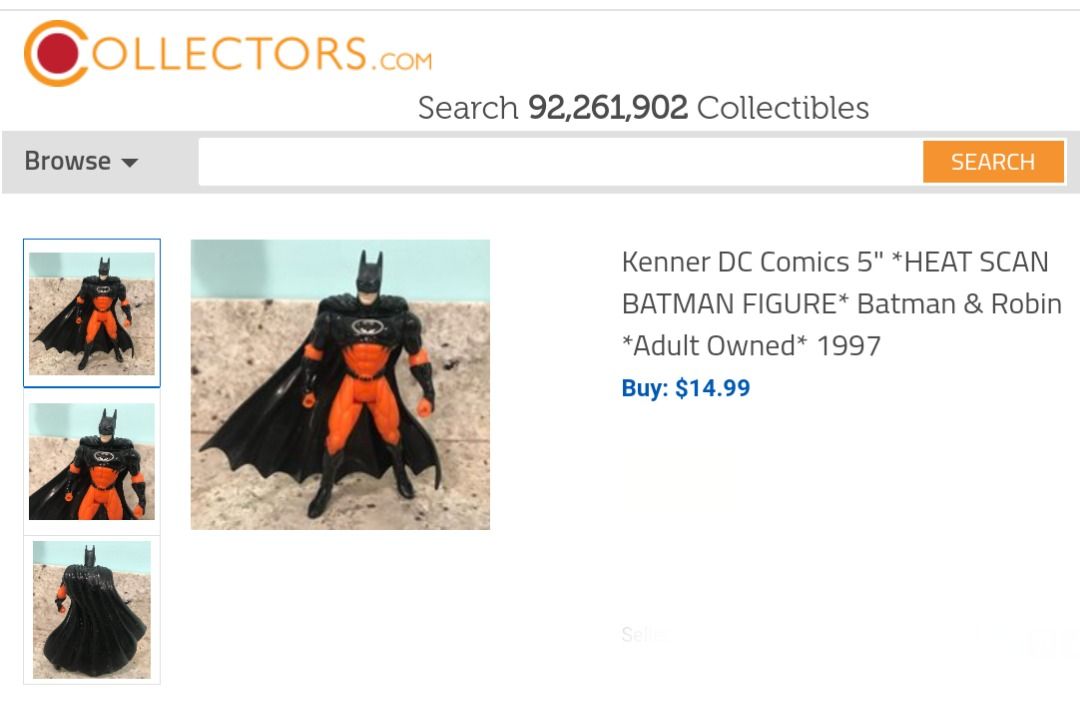View the second Batman figure thumbnail

(92, 461)
